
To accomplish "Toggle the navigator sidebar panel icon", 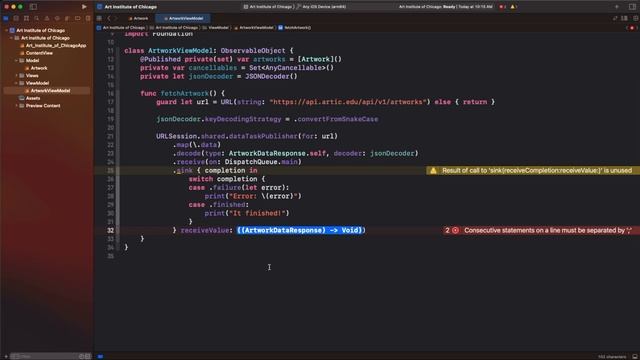I will point(33,7).
